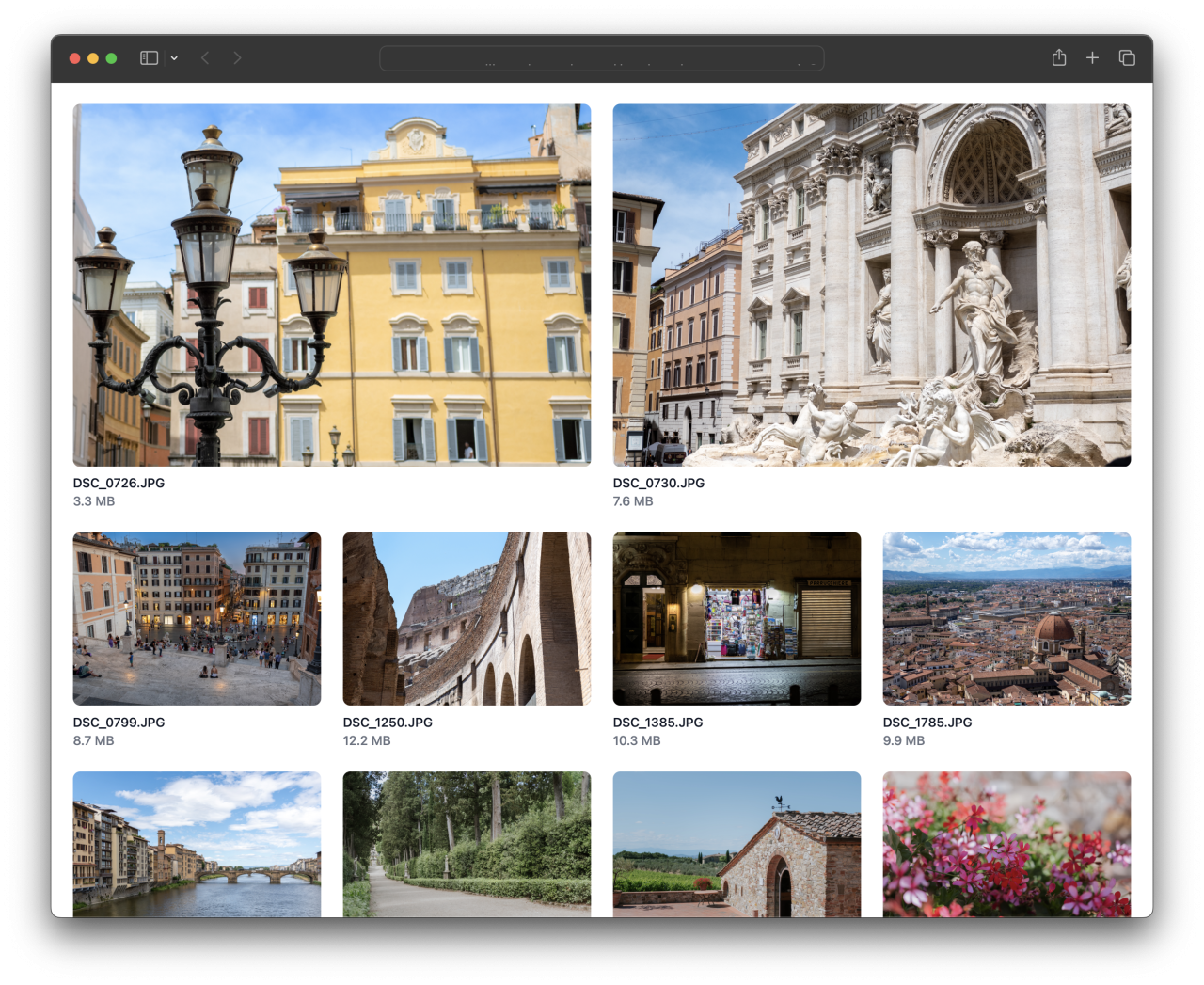Open the DSC_1385.JPG night shop photo

click(737, 619)
